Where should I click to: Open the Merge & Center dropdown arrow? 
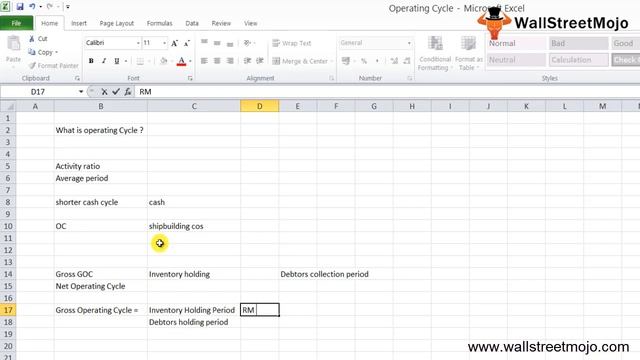[332, 61]
